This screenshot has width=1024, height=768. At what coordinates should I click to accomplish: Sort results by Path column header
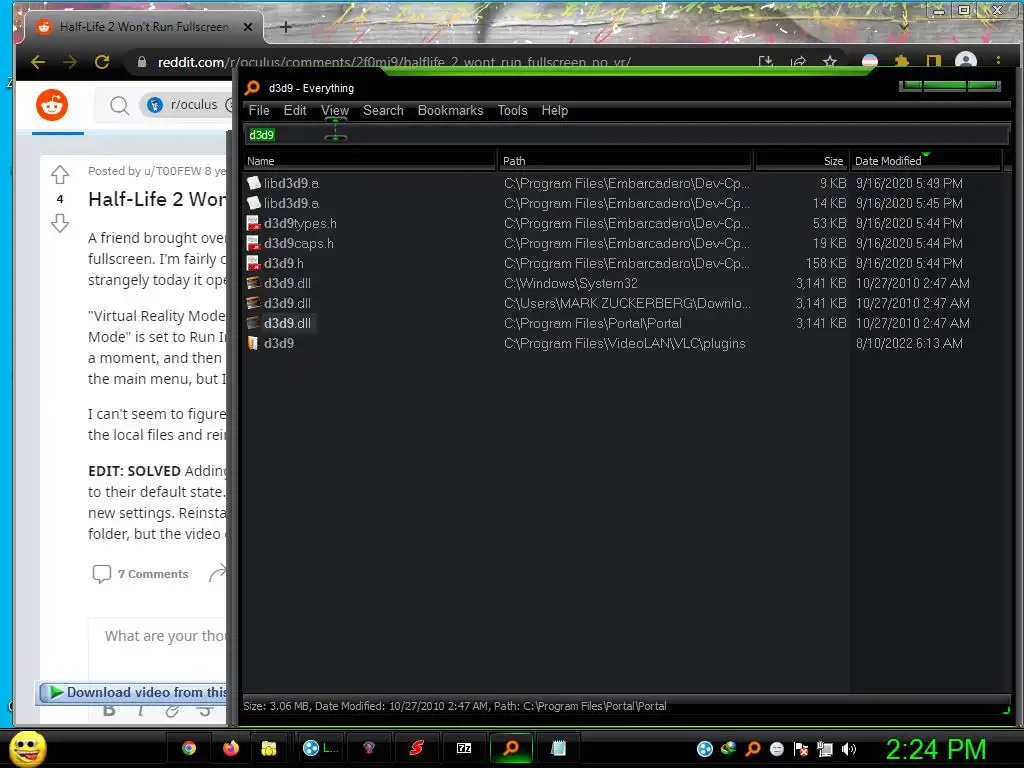click(626, 161)
